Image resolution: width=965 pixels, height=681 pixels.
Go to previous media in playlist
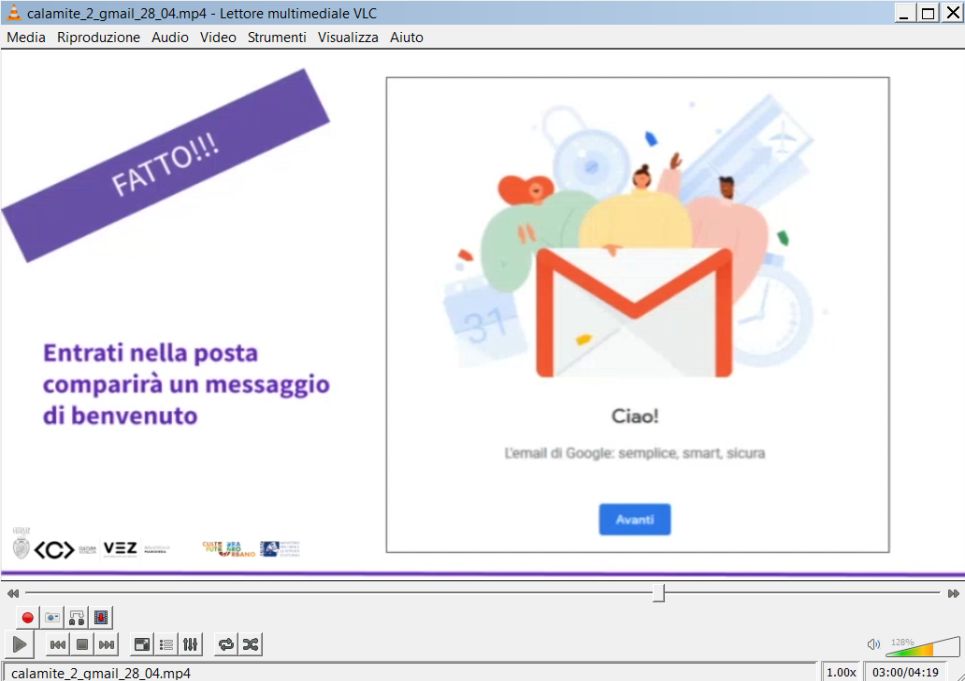pos(58,645)
